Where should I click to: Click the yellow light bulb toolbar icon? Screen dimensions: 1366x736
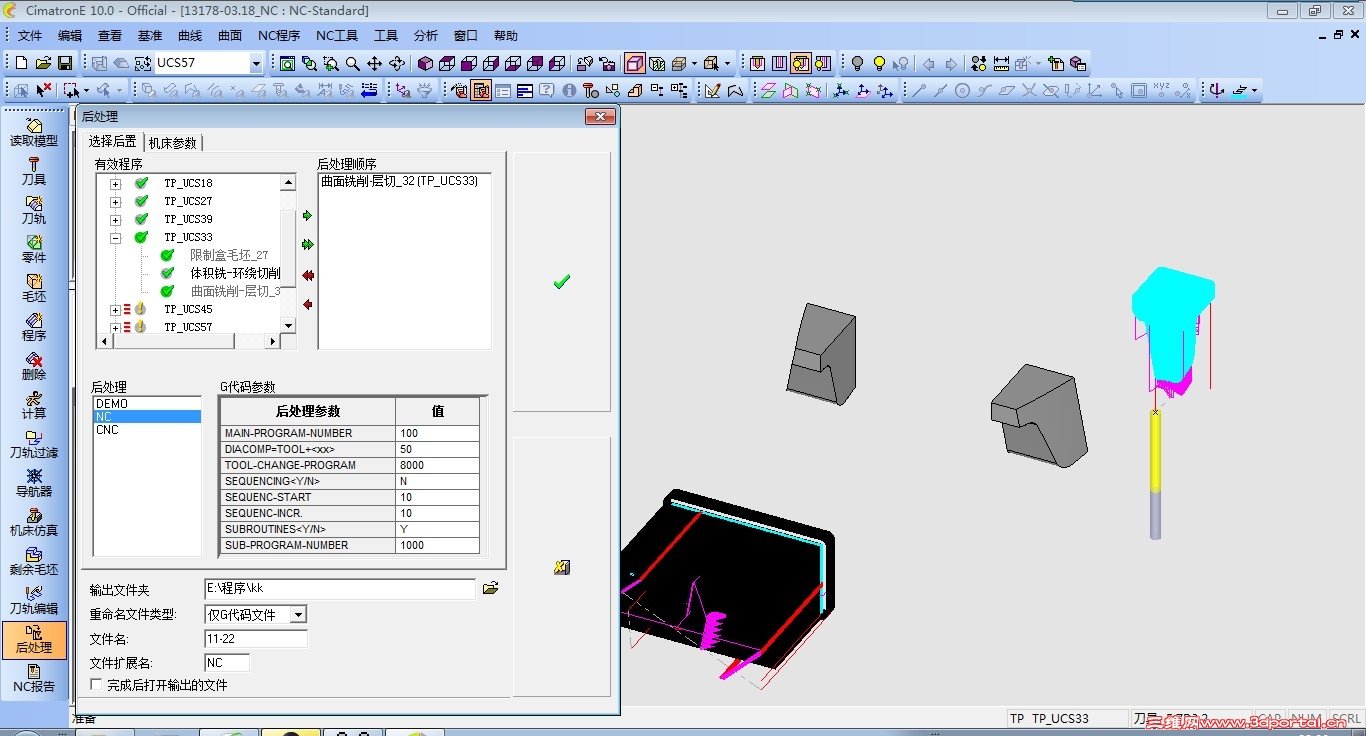click(x=879, y=63)
